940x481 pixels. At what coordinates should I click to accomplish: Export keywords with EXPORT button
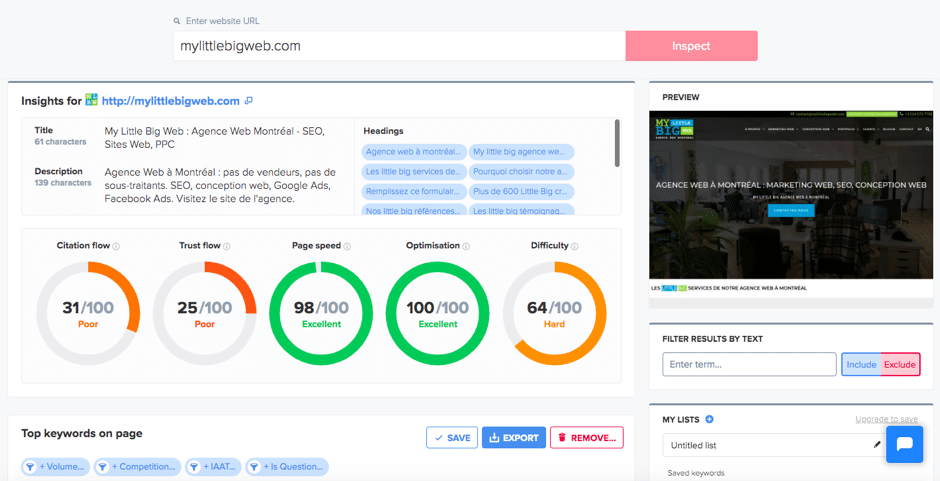514,438
